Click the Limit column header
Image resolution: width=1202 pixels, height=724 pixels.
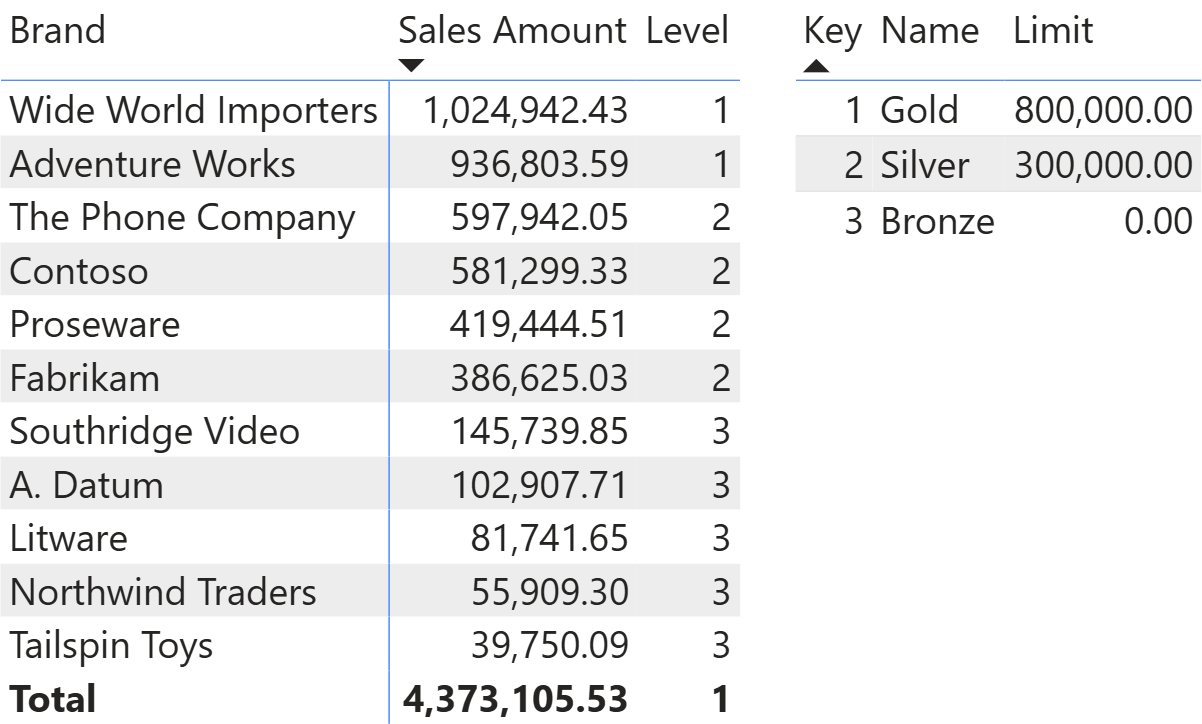(1053, 31)
